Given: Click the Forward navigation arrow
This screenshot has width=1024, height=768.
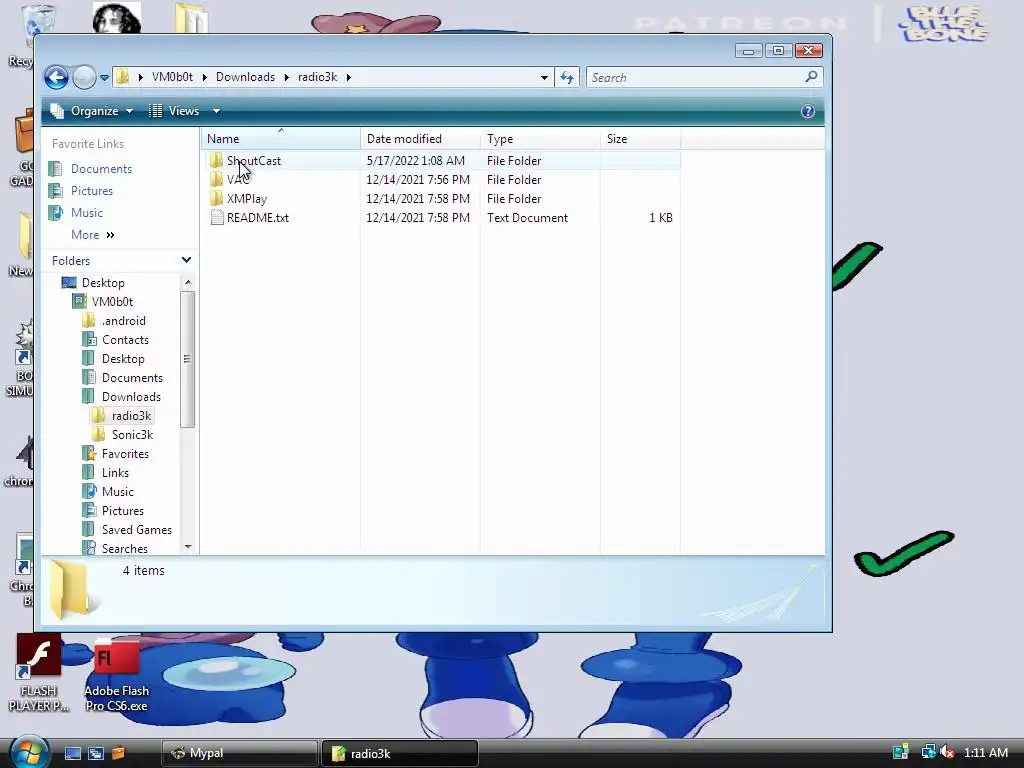Looking at the screenshot, I should pos(84,77).
